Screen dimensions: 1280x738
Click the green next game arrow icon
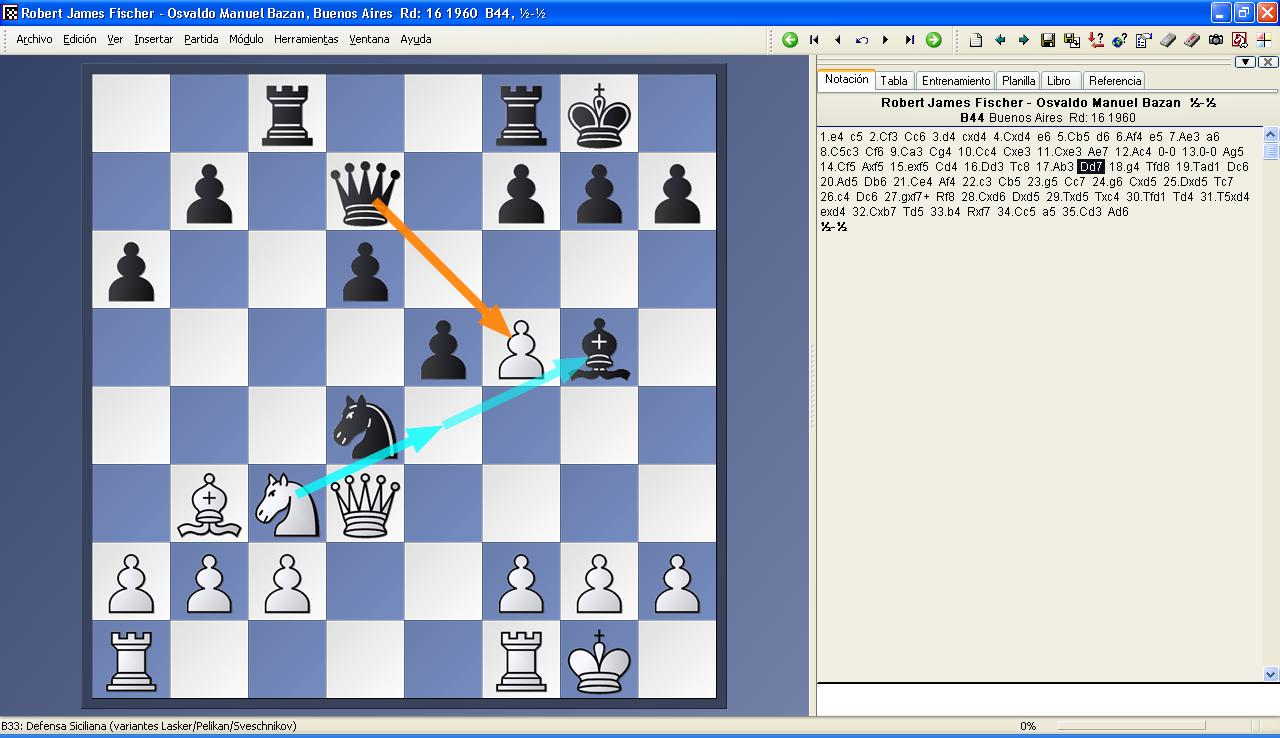pyautogui.click(x=933, y=40)
